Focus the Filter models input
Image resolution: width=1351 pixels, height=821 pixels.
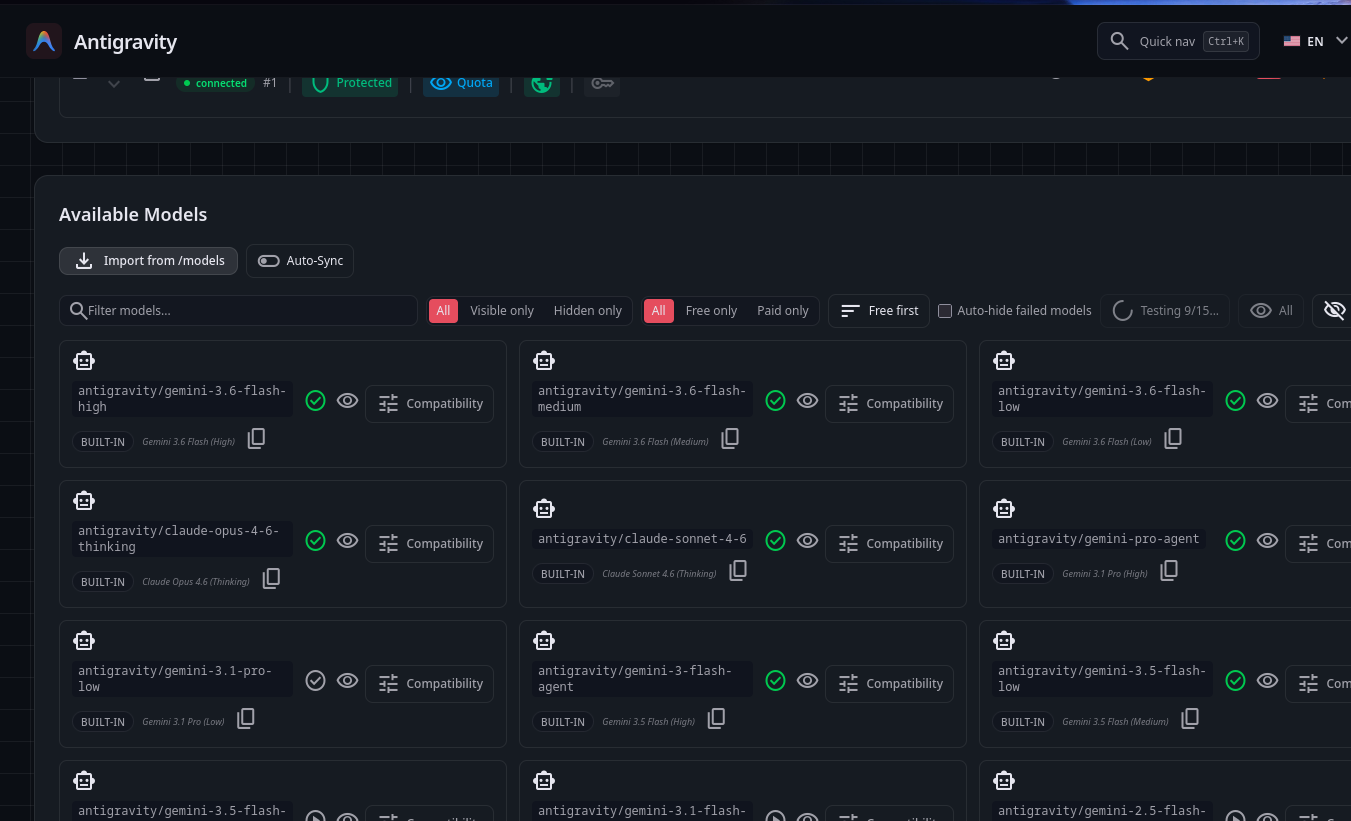pyautogui.click(x=238, y=310)
